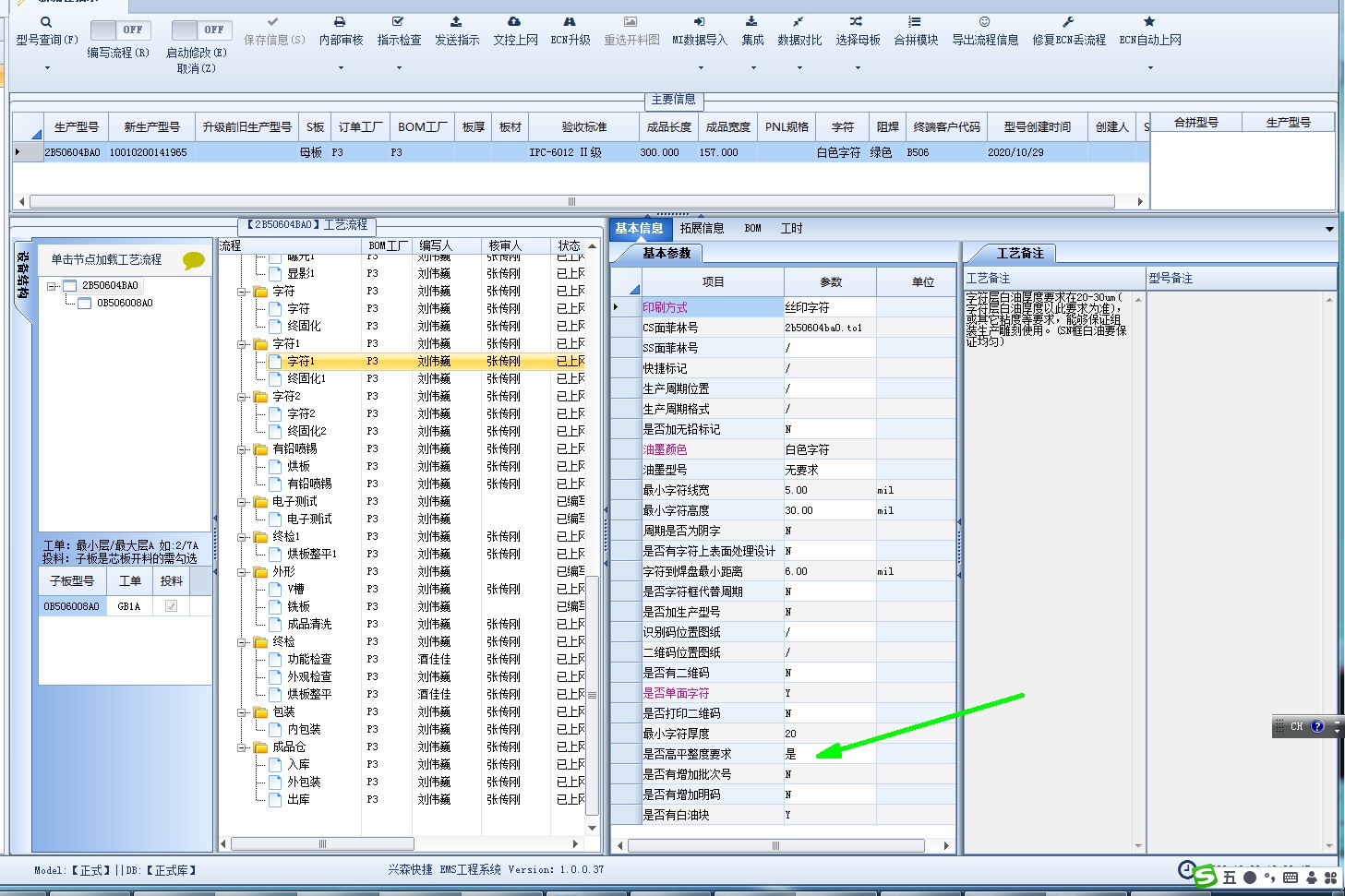
Task: Open the 内部审核 dropdown arrow
Action: pyautogui.click(x=341, y=67)
